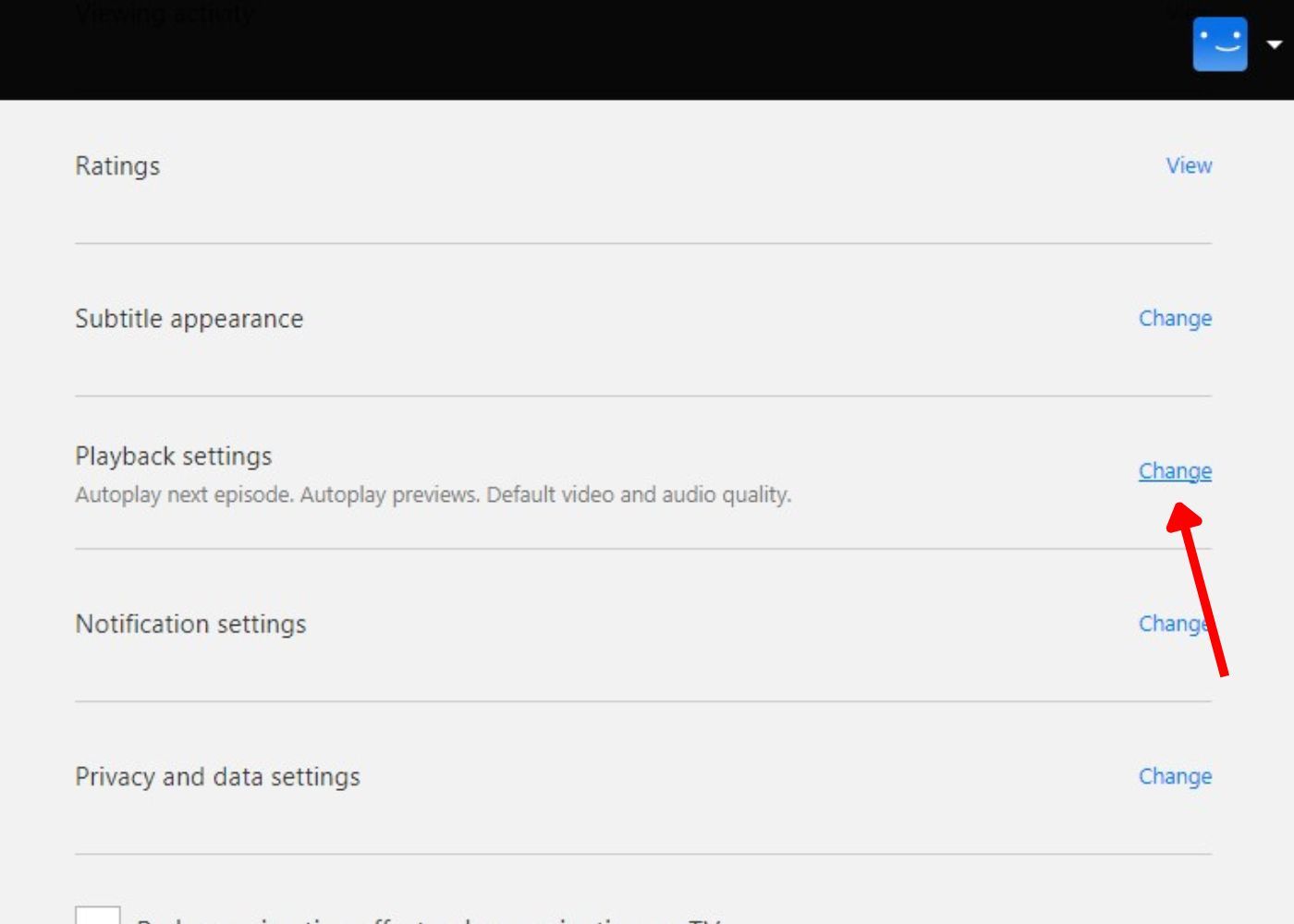Adjust Privacy and data settings
Image resolution: width=1294 pixels, height=924 pixels.
click(x=1175, y=776)
